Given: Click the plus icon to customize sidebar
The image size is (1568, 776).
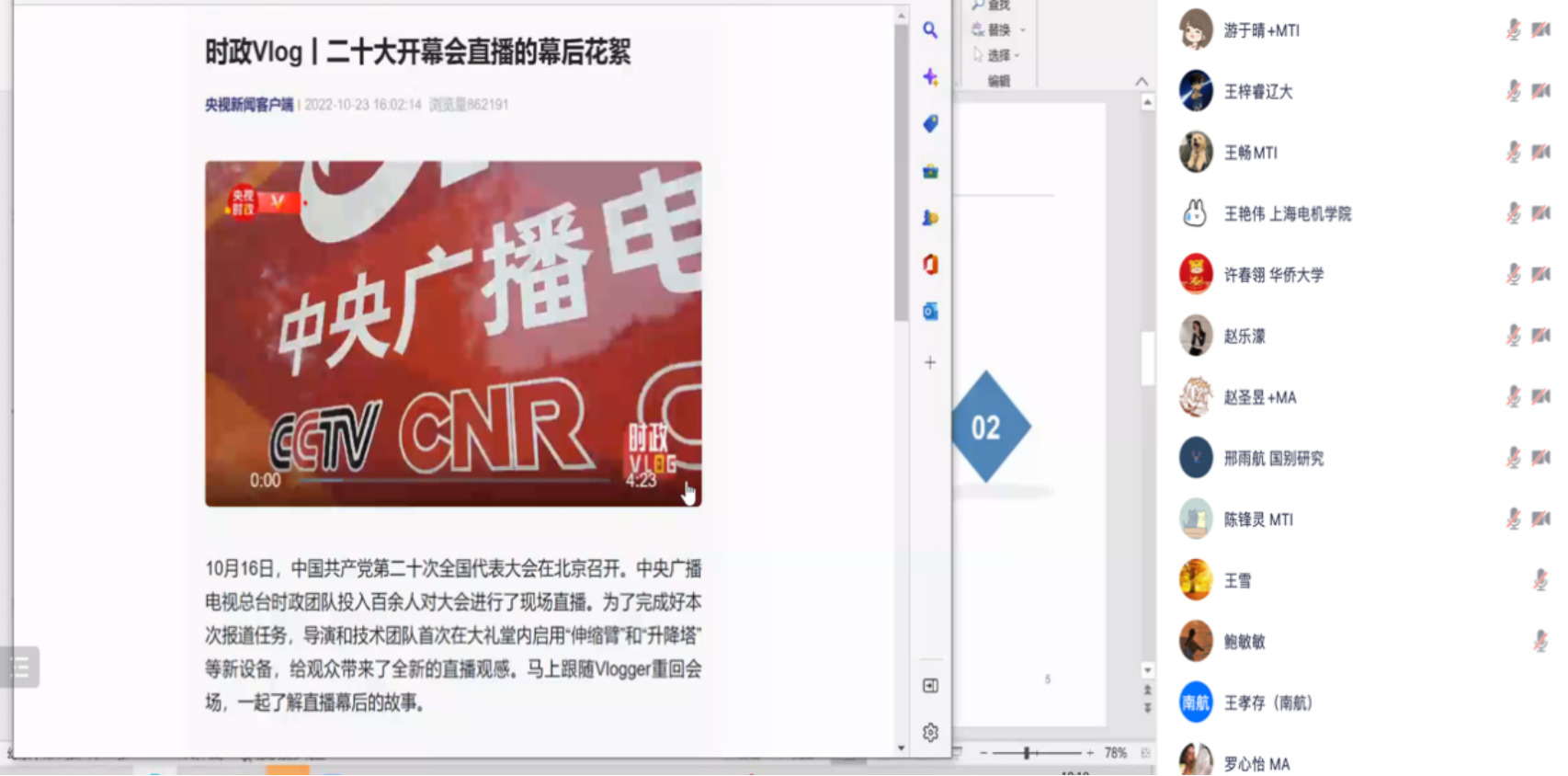Looking at the screenshot, I should click(930, 362).
